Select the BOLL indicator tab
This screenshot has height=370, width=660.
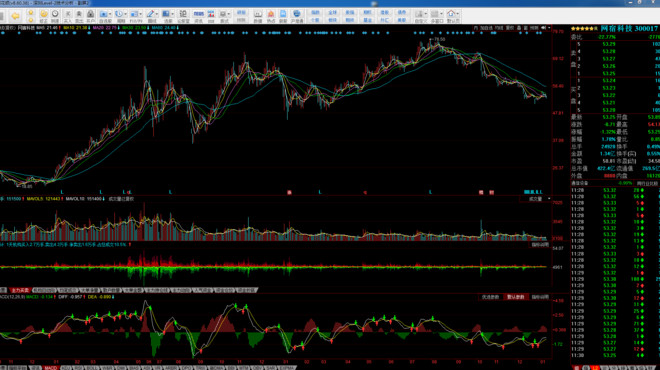tap(92, 368)
